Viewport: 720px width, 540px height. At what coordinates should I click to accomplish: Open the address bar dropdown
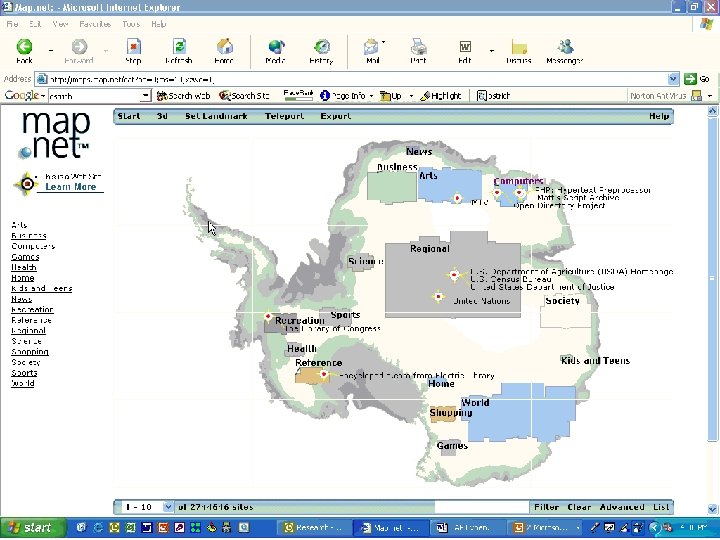pos(673,79)
